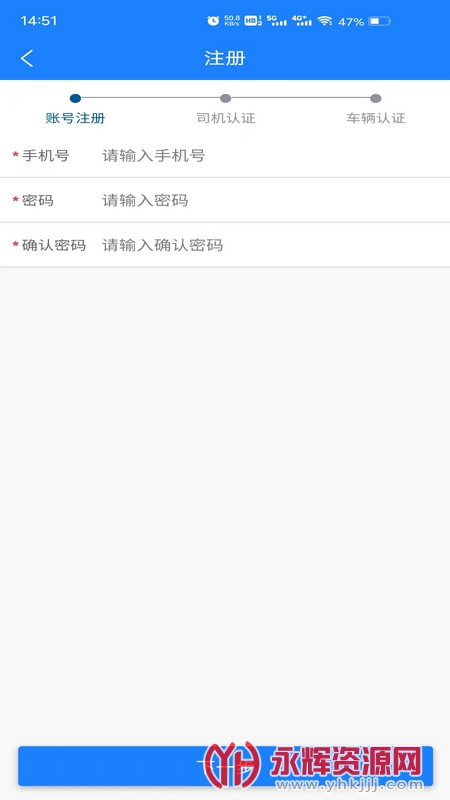Switch to the 司机认证 step label
The image size is (450, 800).
(x=226, y=118)
